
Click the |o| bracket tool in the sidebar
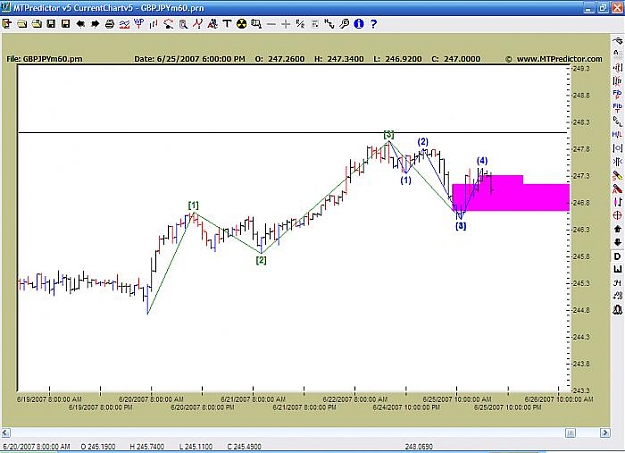617,148
